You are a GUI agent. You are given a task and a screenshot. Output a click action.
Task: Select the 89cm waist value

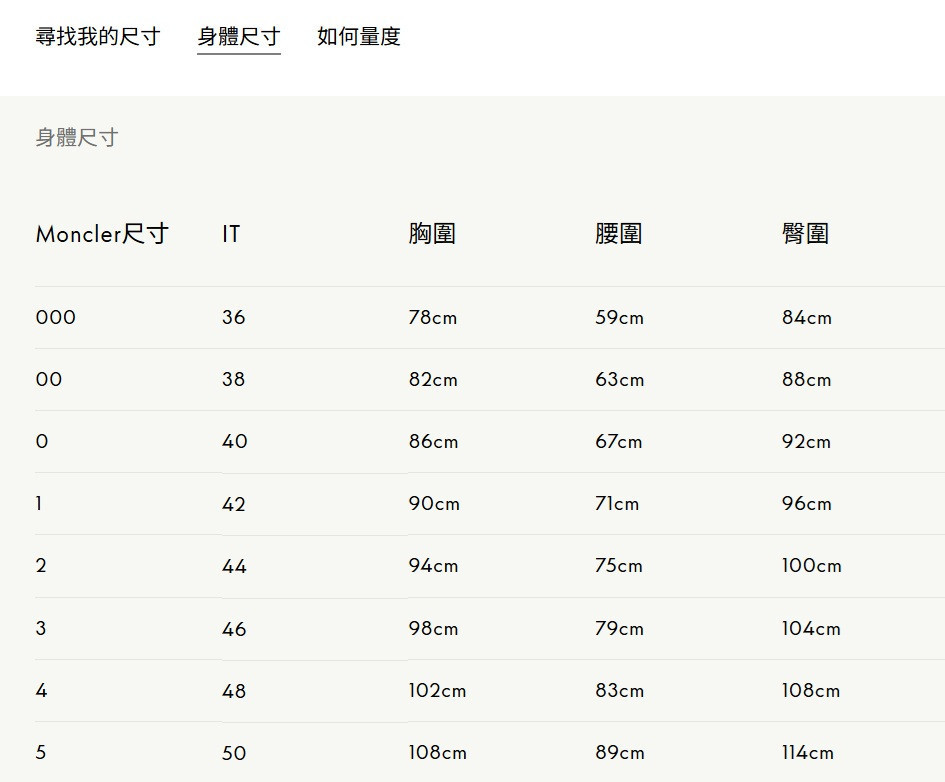coord(620,753)
